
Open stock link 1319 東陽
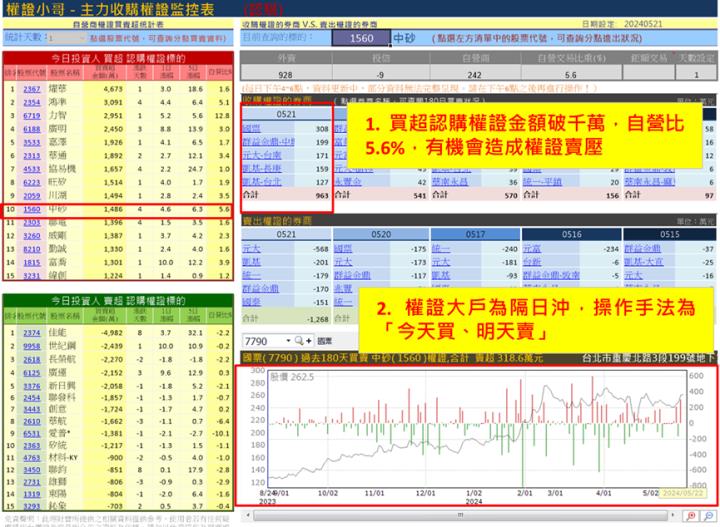coord(32,494)
